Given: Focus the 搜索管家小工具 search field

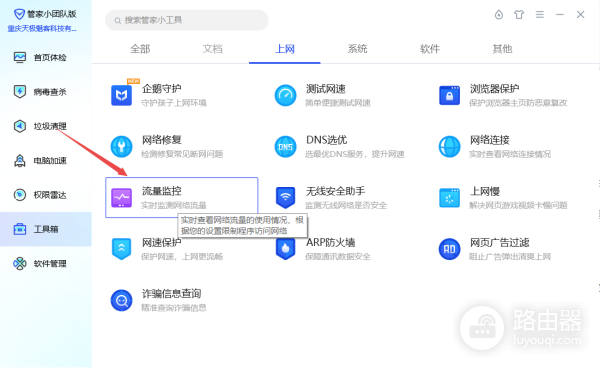Looking at the screenshot, I should point(187,20).
